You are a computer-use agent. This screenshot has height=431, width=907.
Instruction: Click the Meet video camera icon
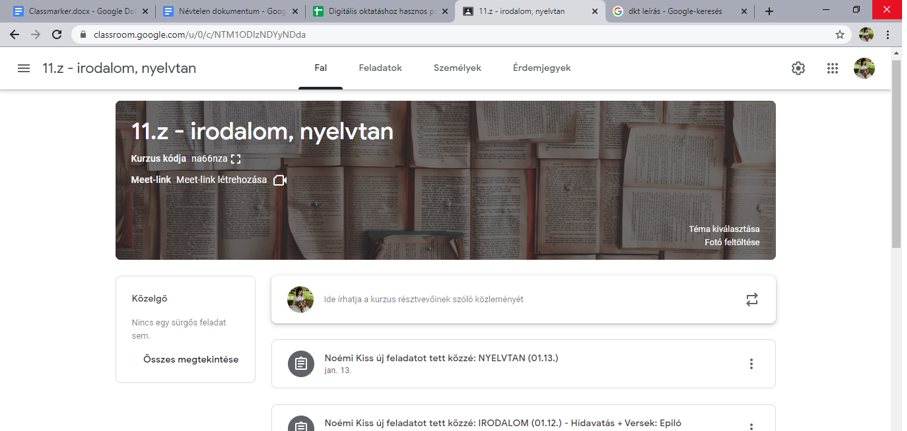tap(280, 180)
